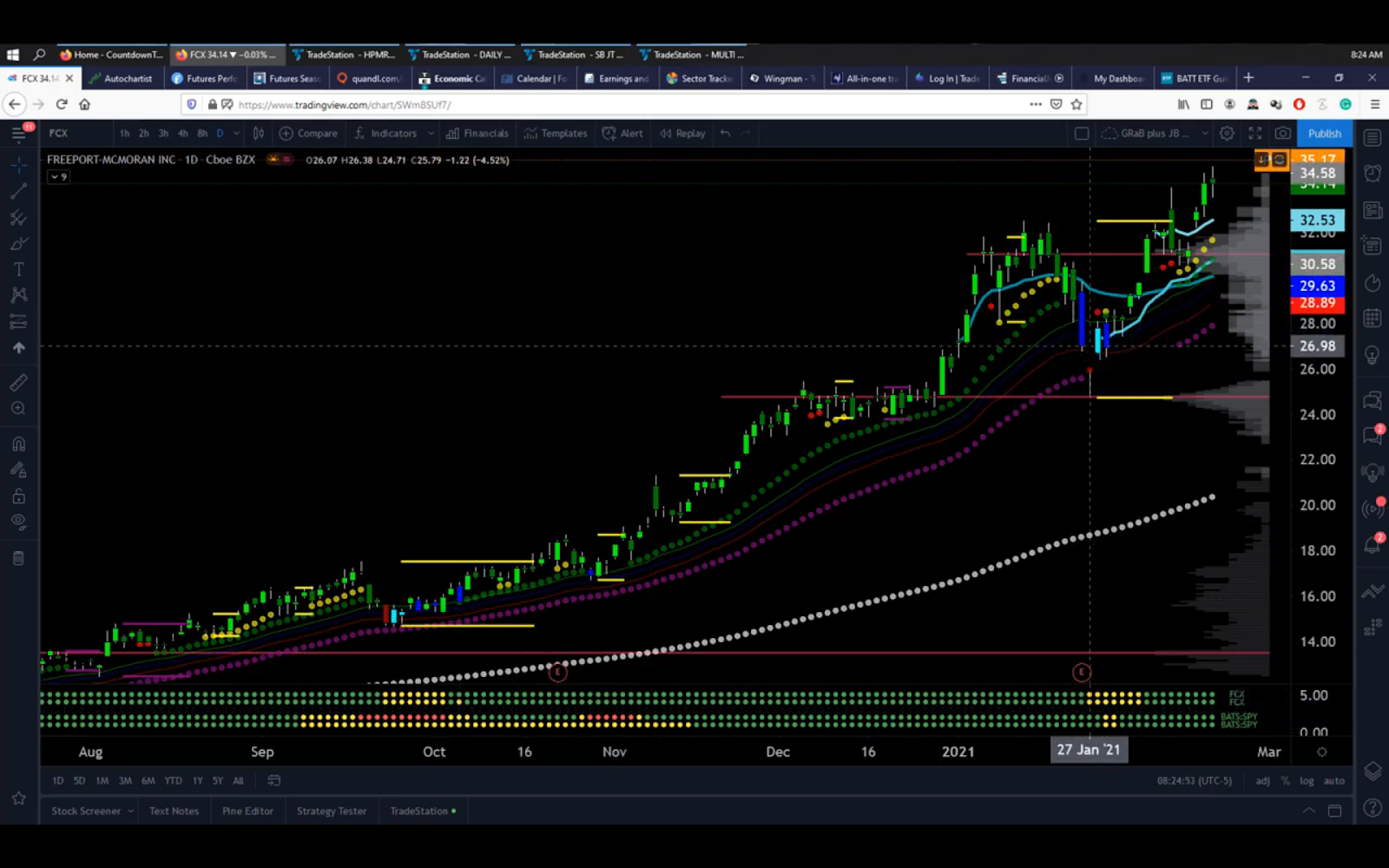1389x868 pixels.
Task: Toggle log scale
Action: pyautogui.click(x=1307, y=781)
